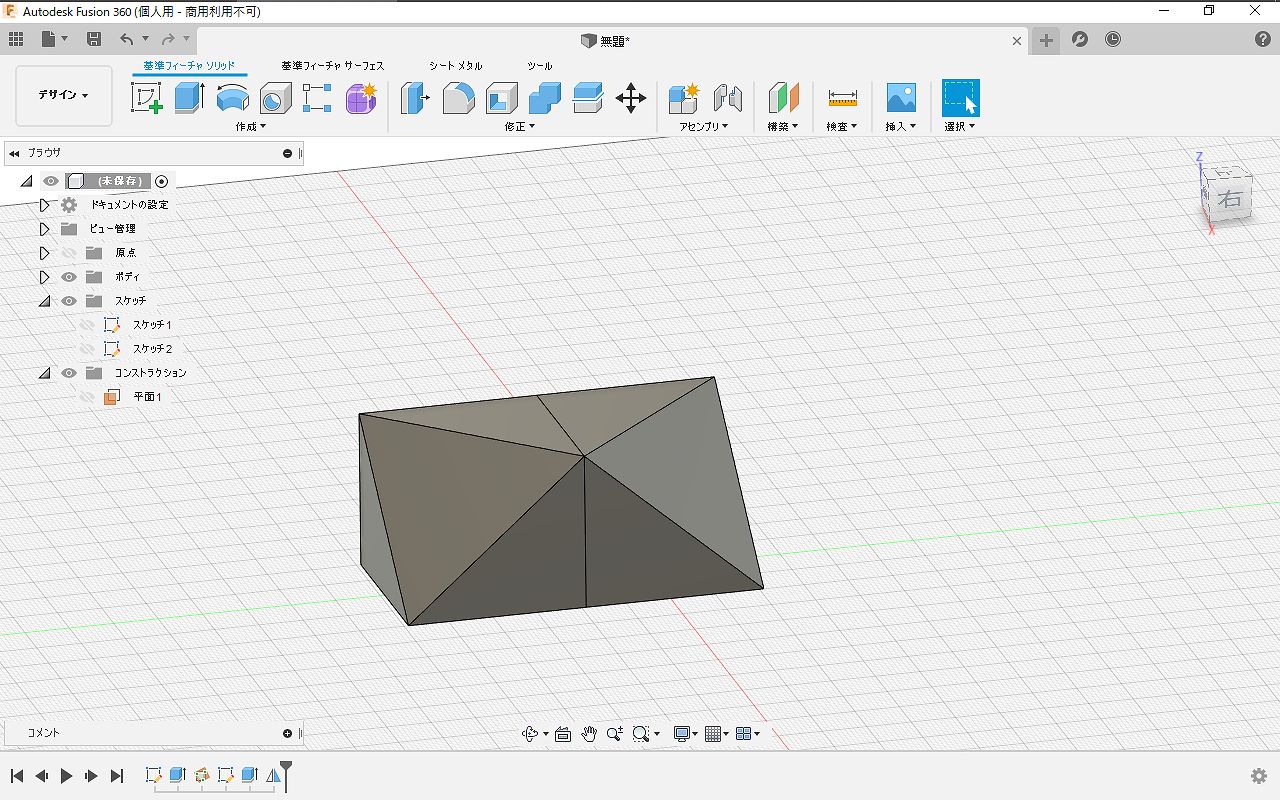Click the ViewCube 右 face

[1230, 199]
